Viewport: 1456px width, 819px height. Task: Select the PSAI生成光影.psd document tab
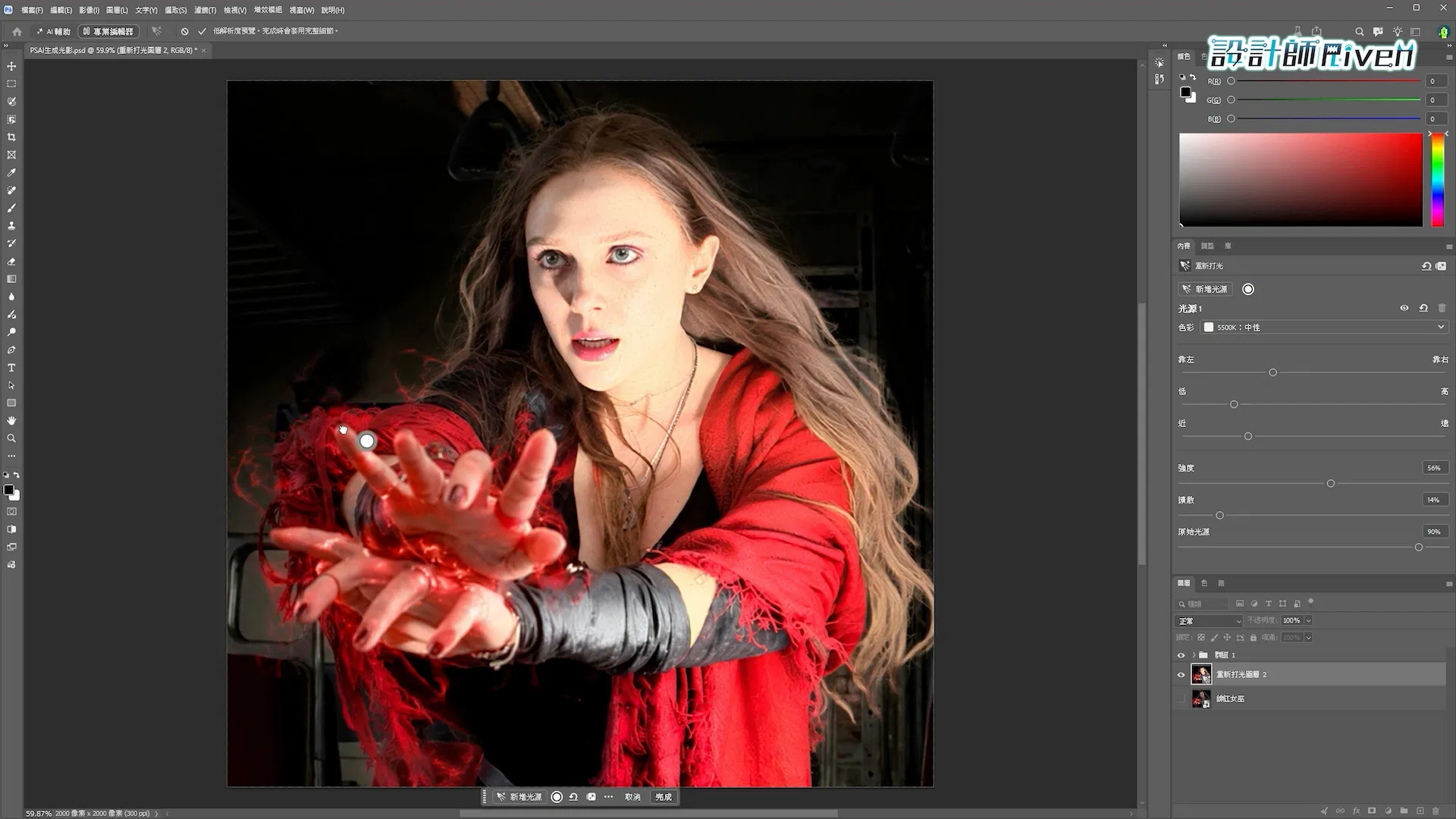tap(114, 50)
